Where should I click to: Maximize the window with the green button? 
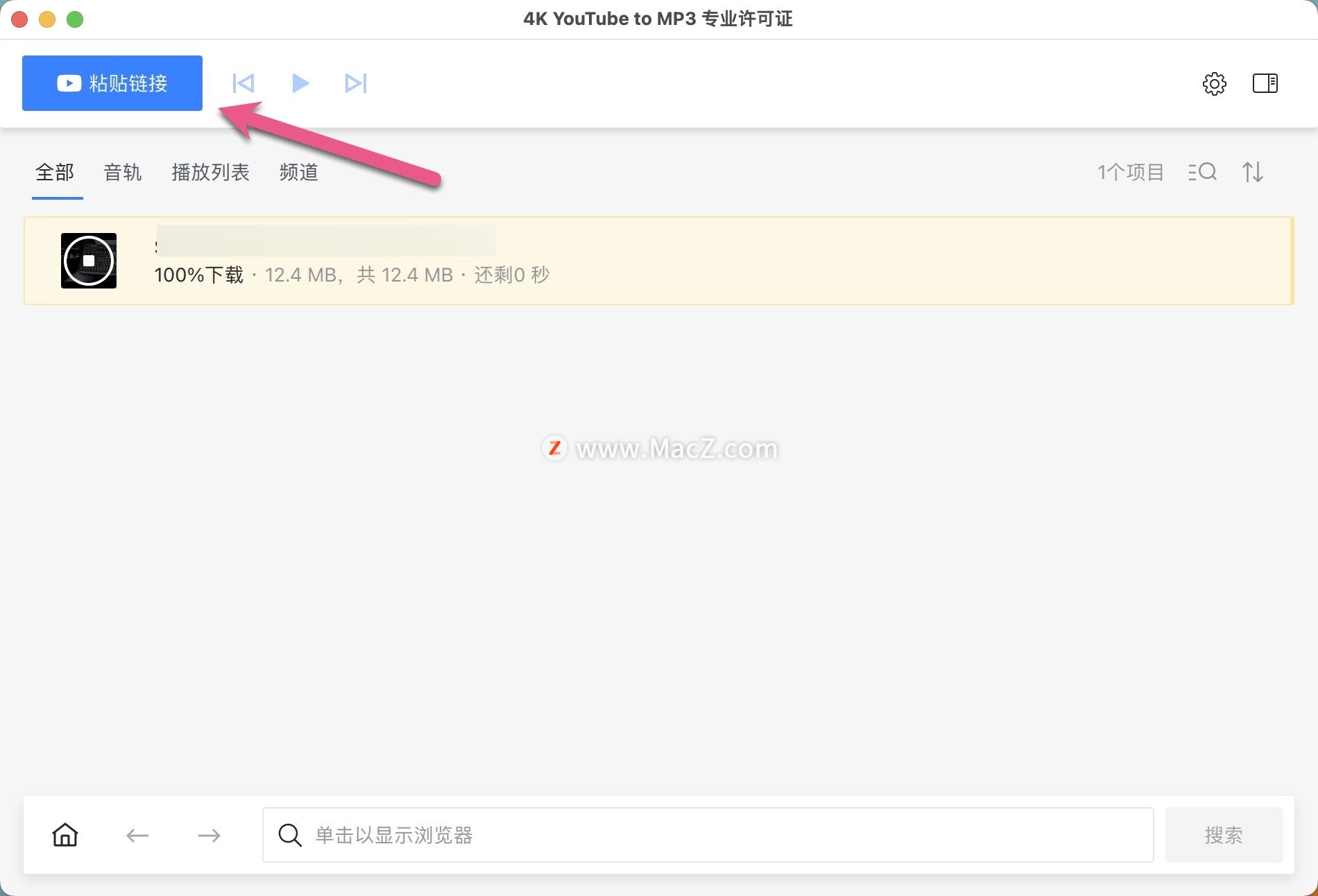tap(75, 19)
